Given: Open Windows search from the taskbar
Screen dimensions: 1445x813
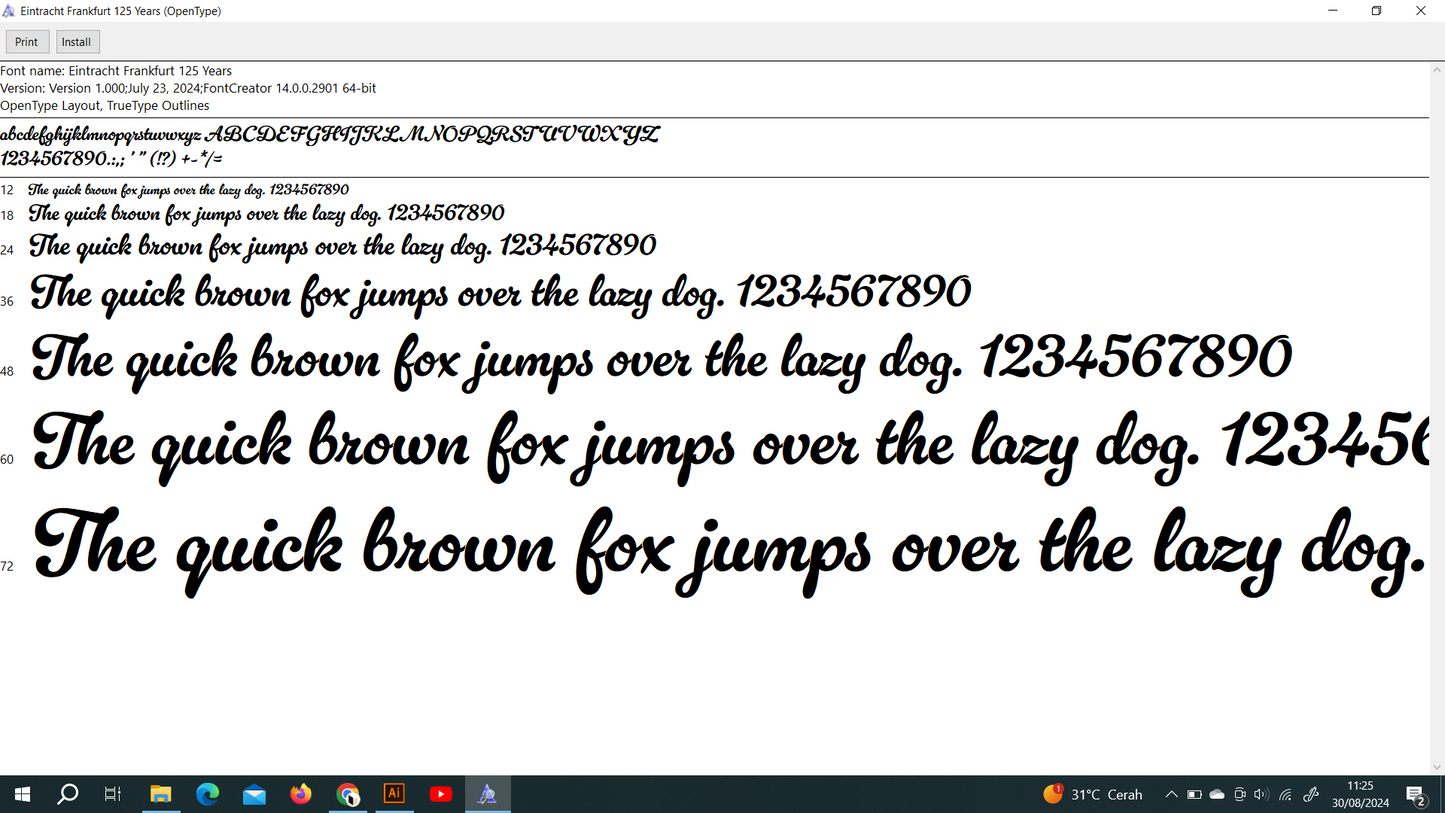Looking at the screenshot, I should pos(68,794).
